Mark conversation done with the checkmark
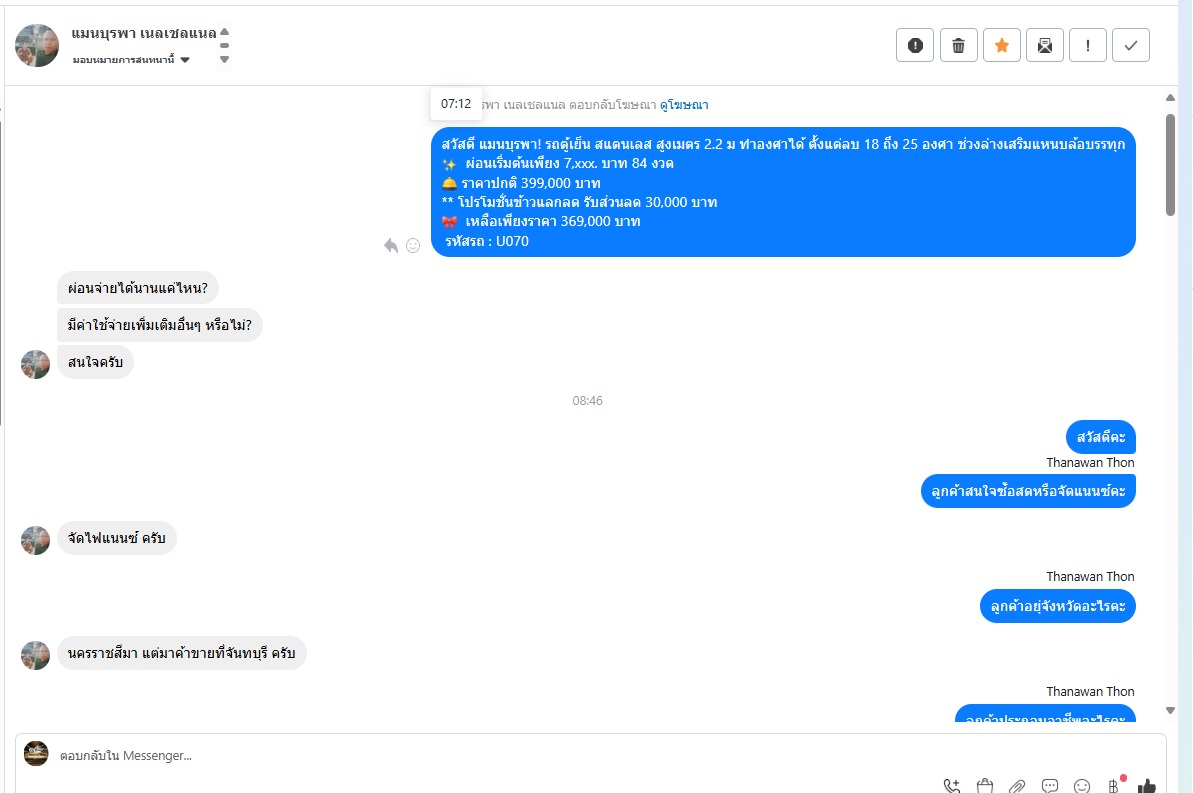 pos(1131,46)
